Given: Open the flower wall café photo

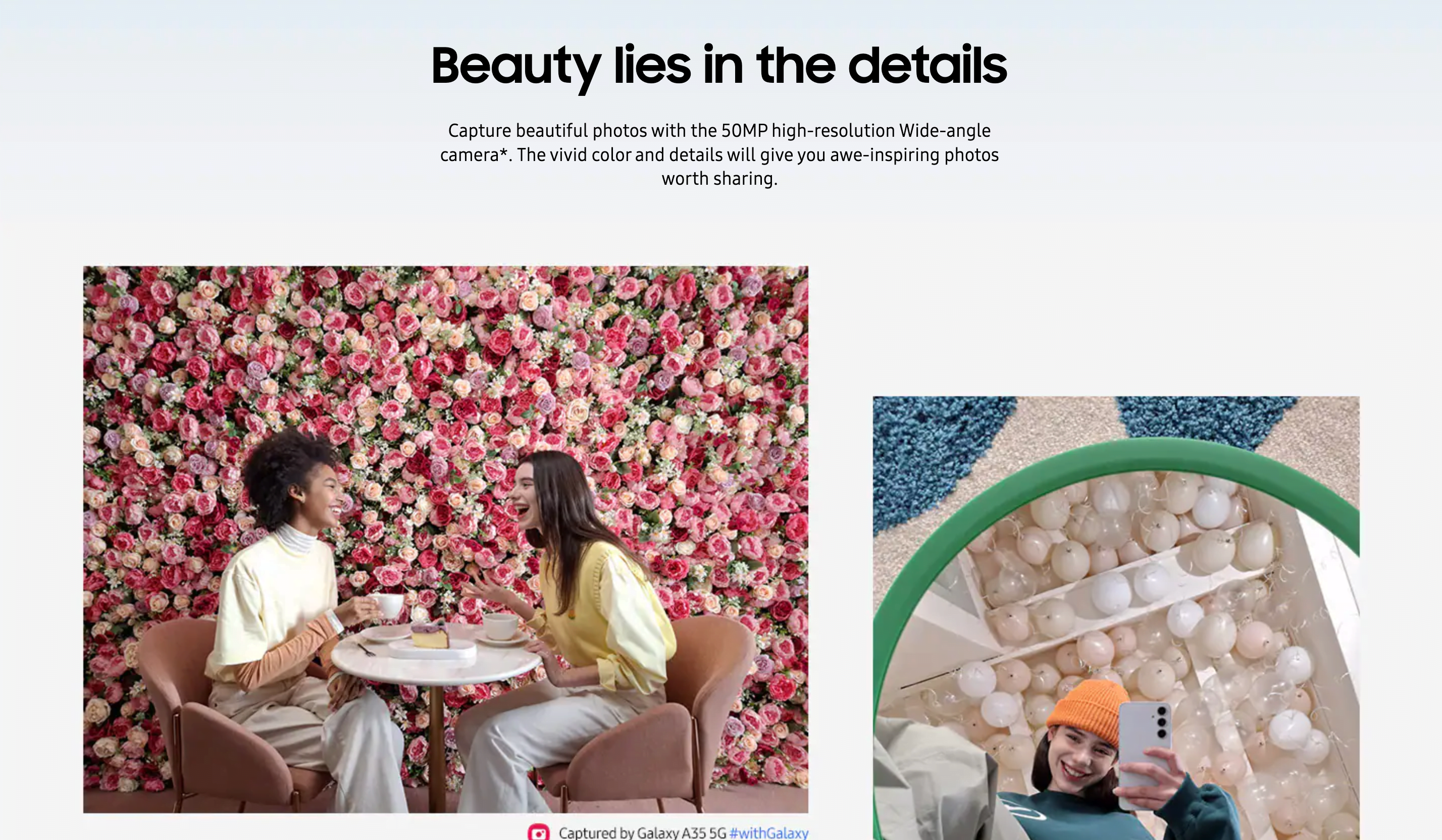Looking at the screenshot, I should [446, 539].
